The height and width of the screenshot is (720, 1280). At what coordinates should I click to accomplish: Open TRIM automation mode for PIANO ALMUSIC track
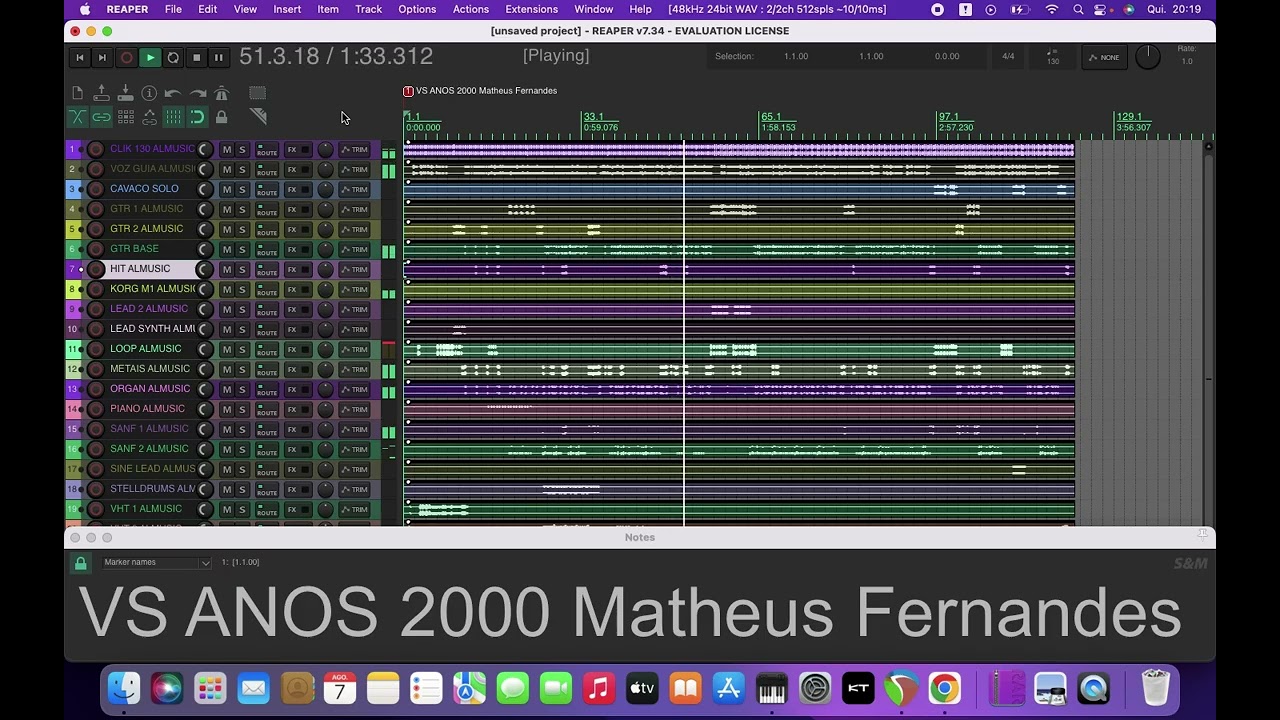coord(354,409)
